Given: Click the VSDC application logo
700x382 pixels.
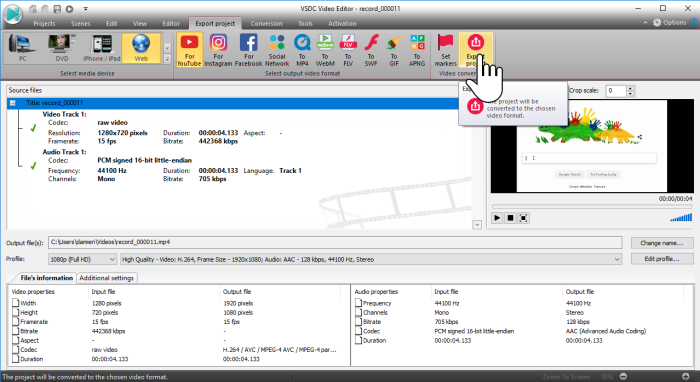Looking at the screenshot, I should point(13,14).
